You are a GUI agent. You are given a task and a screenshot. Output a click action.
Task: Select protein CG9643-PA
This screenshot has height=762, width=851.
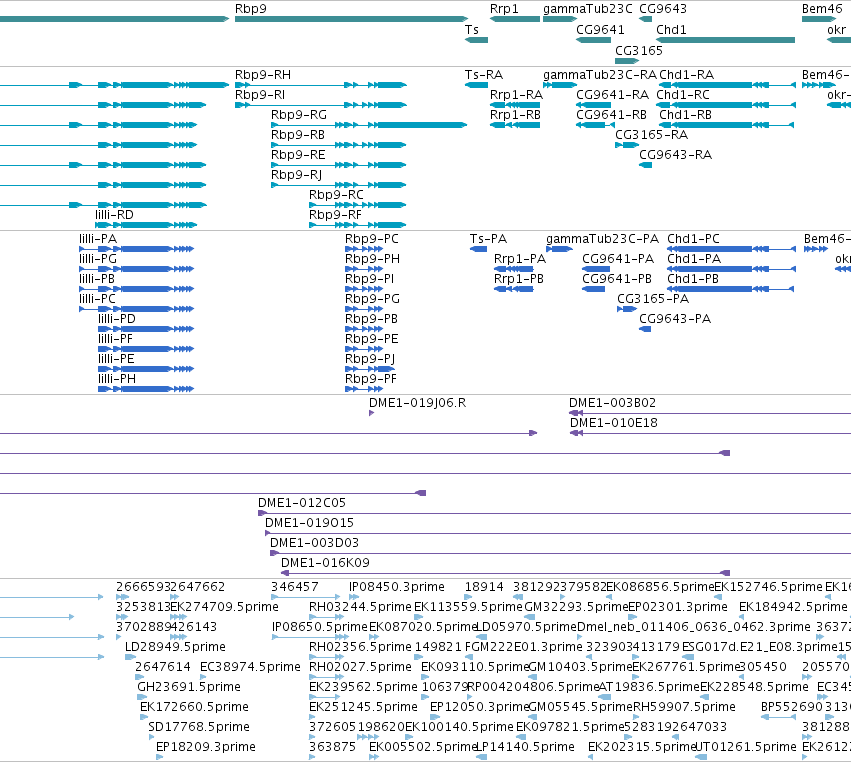645,329
